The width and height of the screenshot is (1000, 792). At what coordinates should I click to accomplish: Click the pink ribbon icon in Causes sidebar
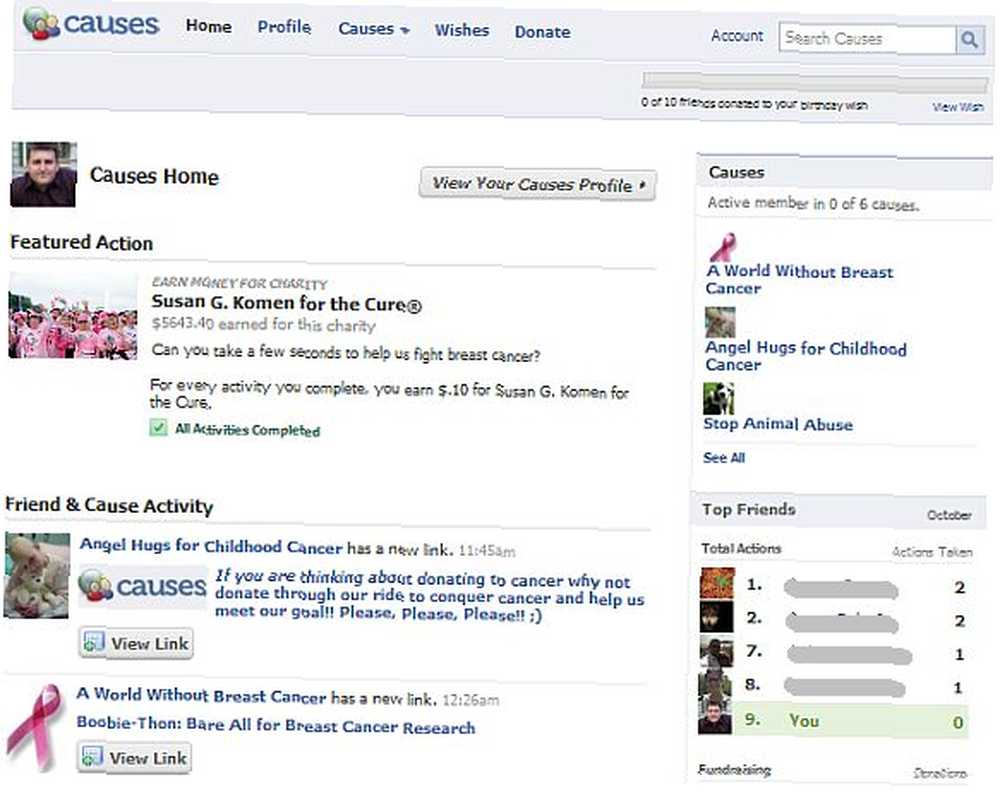point(723,247)
